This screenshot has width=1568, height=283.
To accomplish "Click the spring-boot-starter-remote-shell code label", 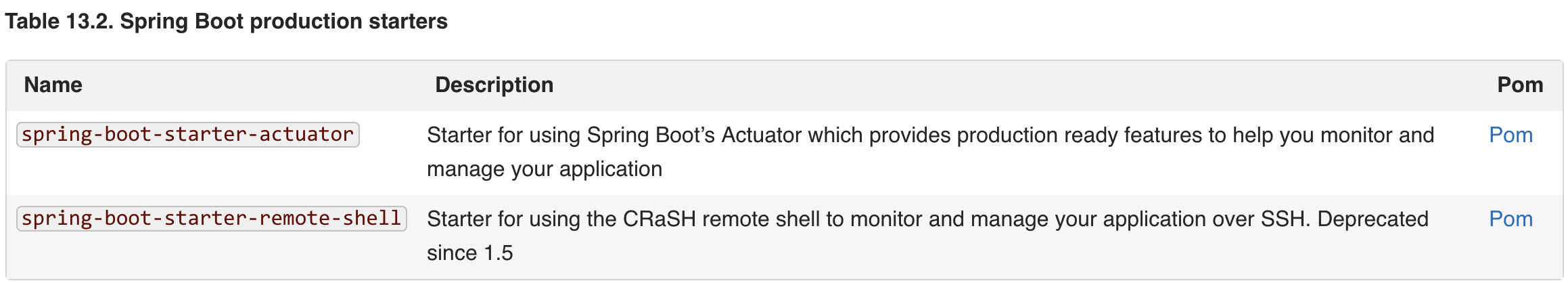I will [211, 219].
